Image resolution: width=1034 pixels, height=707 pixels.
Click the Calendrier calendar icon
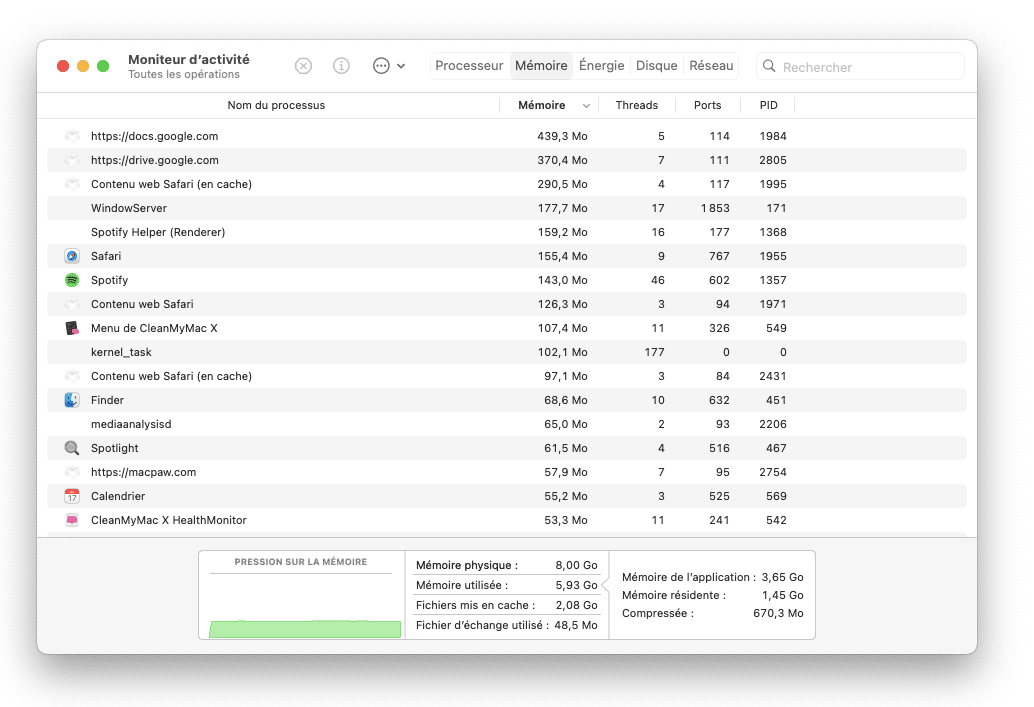tap(72, 496)
